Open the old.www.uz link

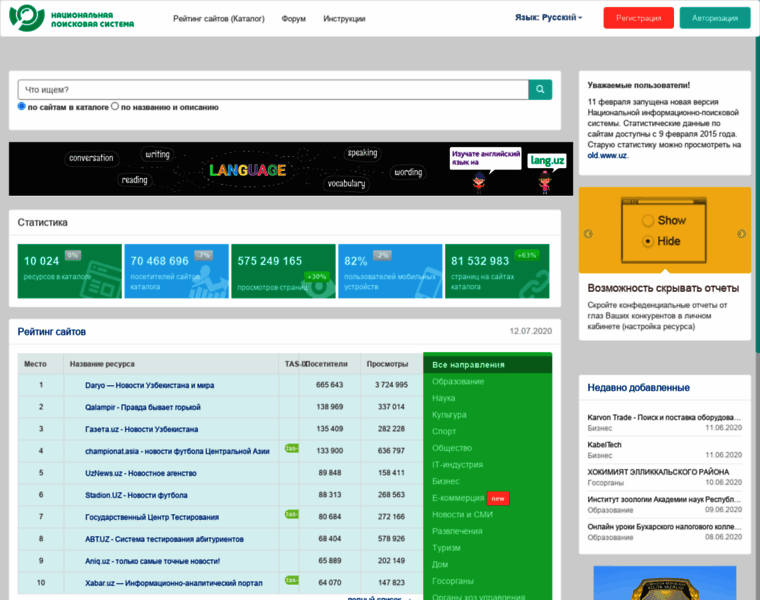(x=607, y=156)
